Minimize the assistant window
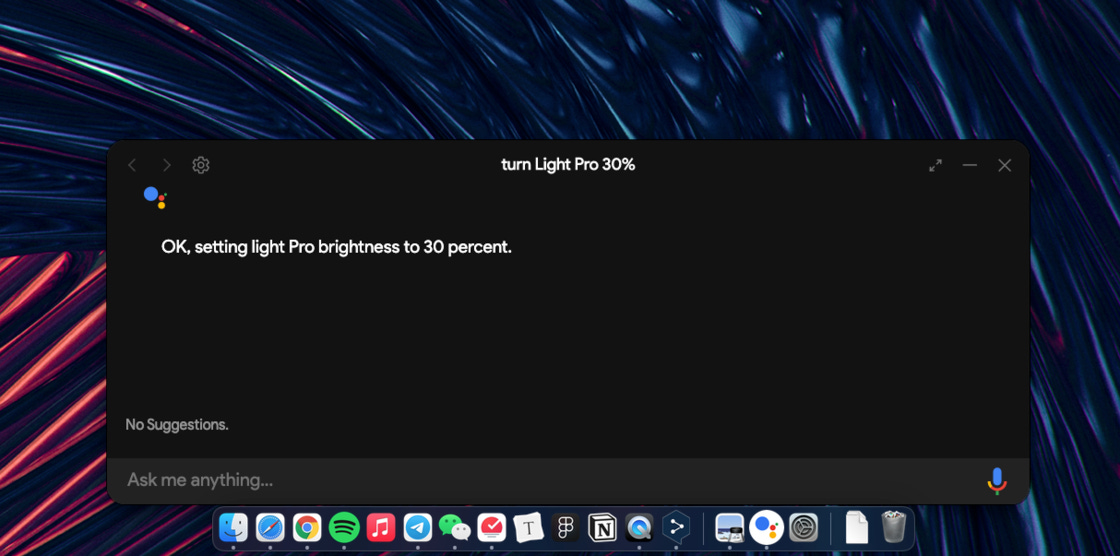Screen dimensions: 1120x556 point(969,165)
